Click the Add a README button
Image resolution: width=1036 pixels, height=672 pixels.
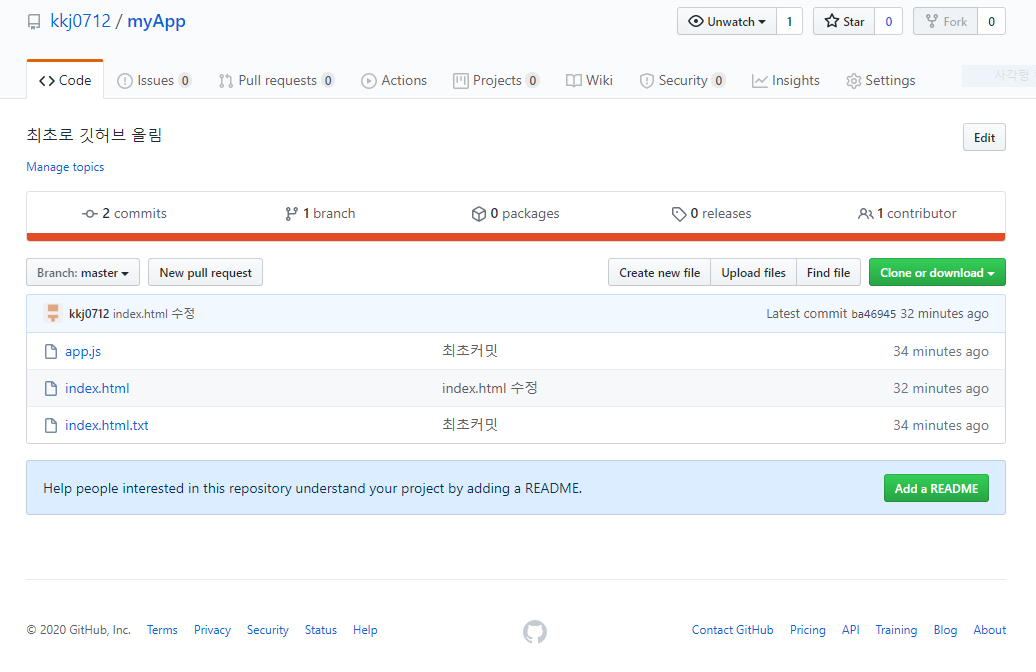[936, 488]
